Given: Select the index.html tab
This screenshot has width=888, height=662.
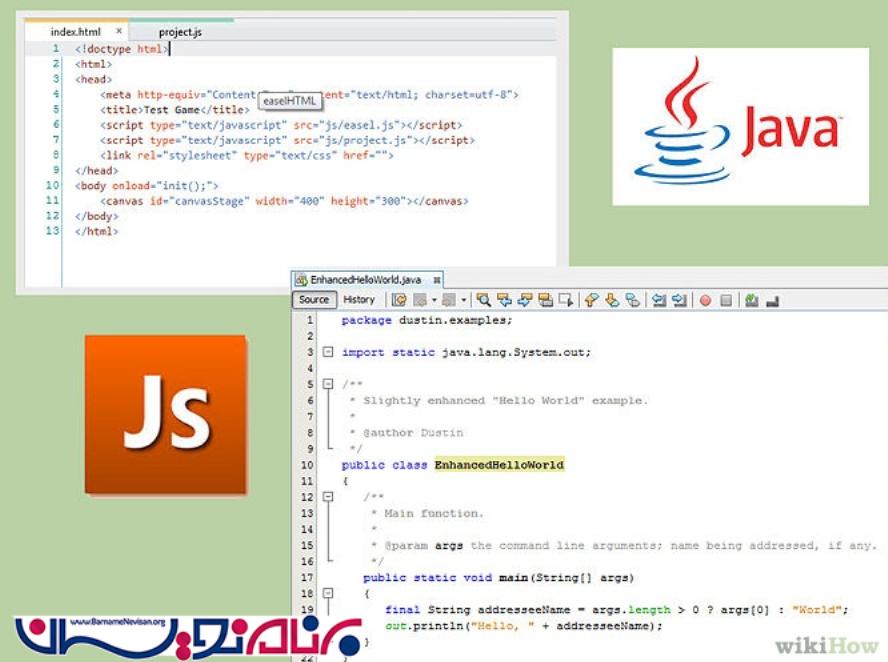Looking at the screenshot, I should (75, 32).
